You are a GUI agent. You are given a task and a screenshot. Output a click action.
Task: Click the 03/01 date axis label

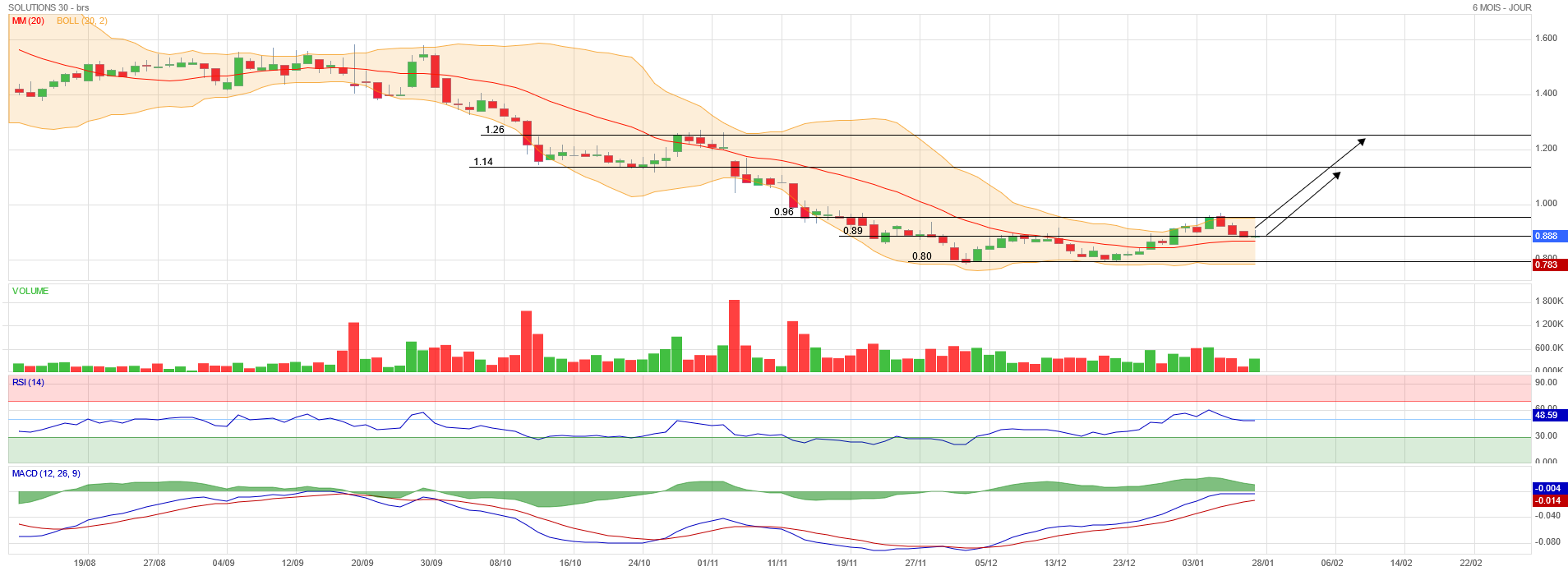(1193, 563)
